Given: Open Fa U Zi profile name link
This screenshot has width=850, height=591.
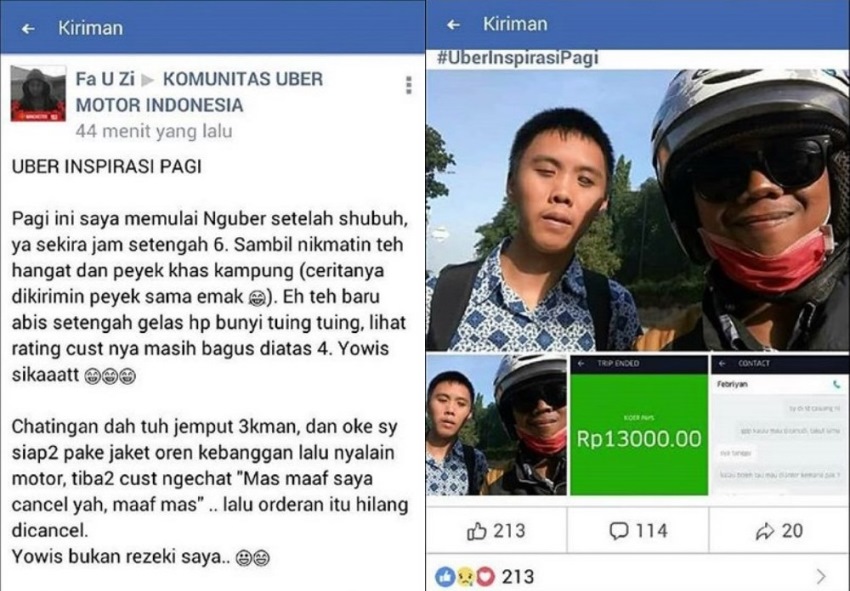Looking at the screenshot, I should 105,79.
